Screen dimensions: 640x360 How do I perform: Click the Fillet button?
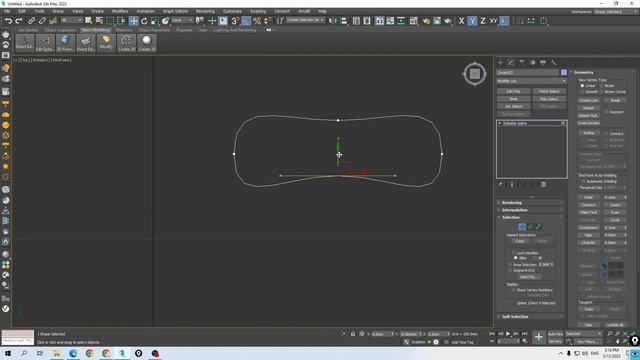point(589,235)
